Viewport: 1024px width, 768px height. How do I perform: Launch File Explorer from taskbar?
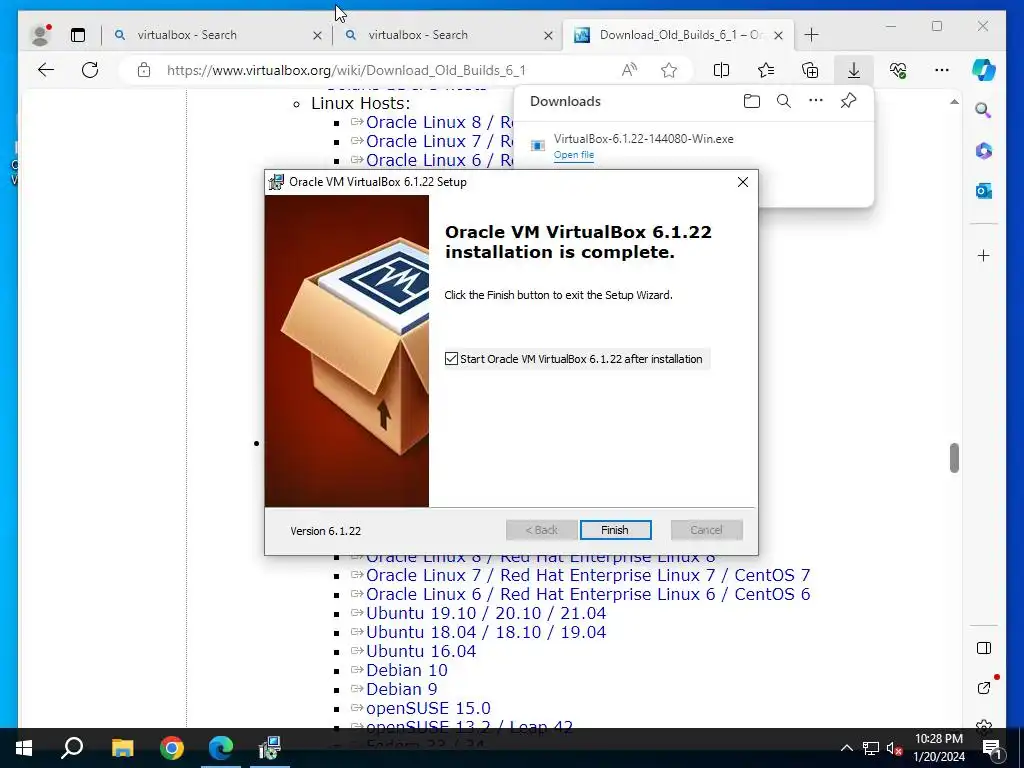[122, 748]
